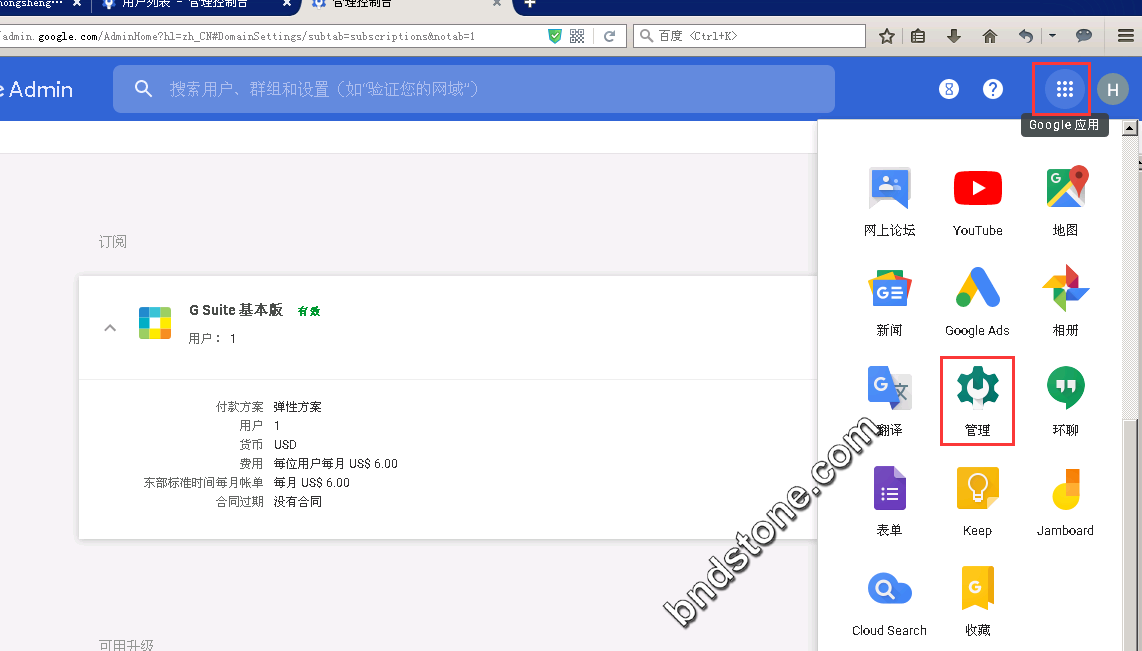Open 地图 (Maps) app
The height and width of the screenshot is (651, 1142).
click(1066, 201)
